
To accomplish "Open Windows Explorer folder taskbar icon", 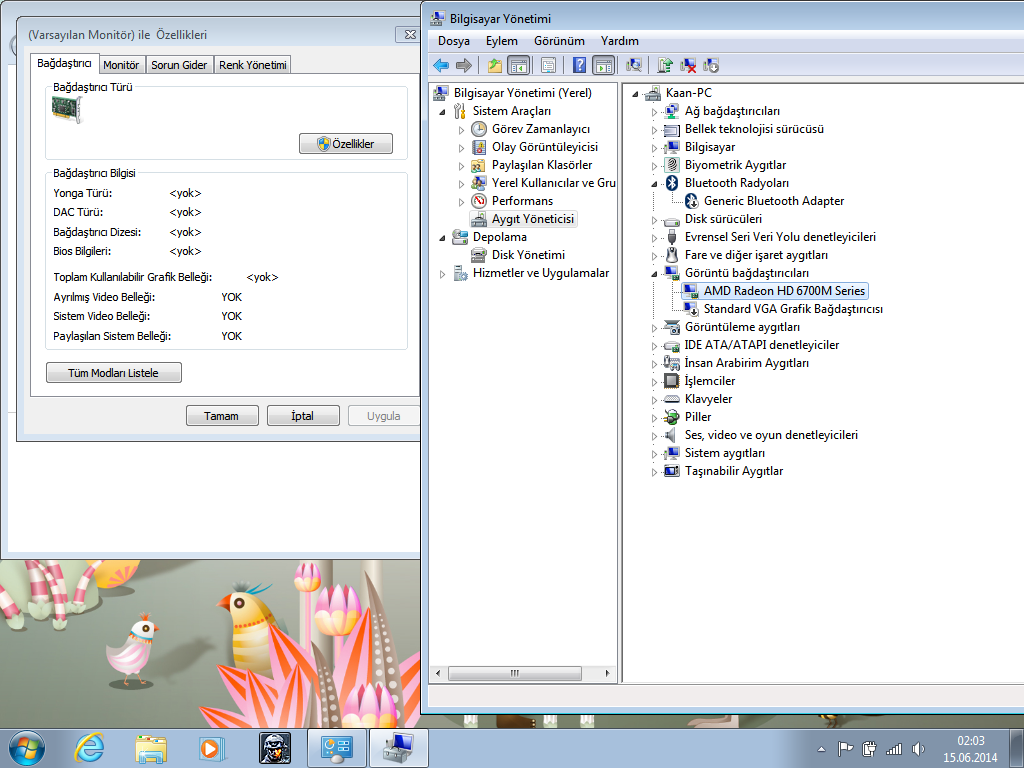I will (151, 748).
